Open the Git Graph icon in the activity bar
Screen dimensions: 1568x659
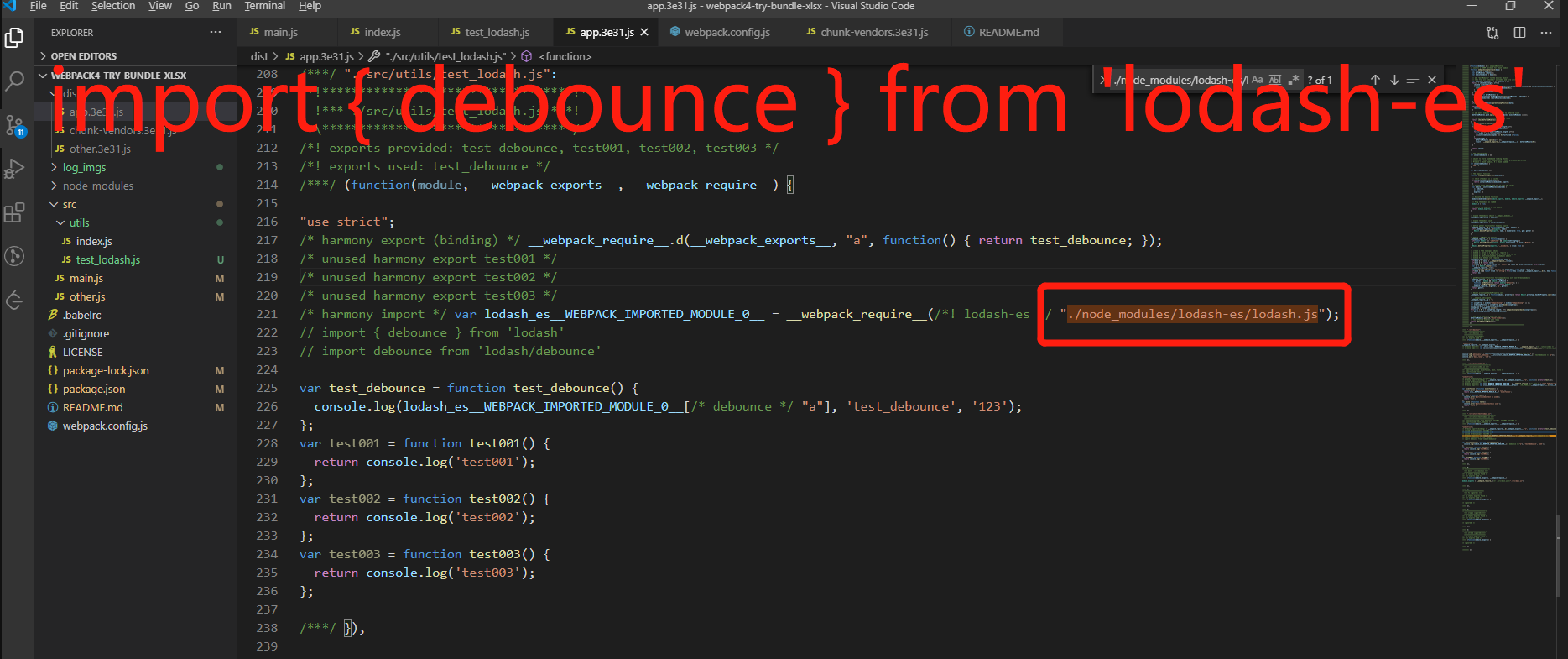tap(14, 256)
